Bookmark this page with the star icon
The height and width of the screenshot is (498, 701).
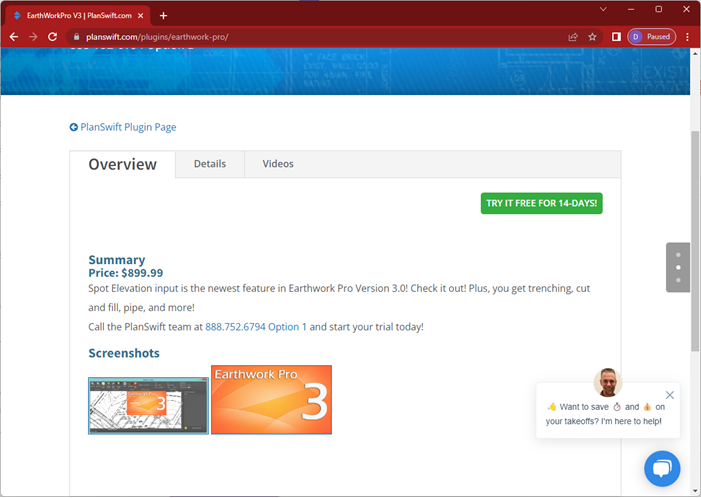[x=592, y=37]
